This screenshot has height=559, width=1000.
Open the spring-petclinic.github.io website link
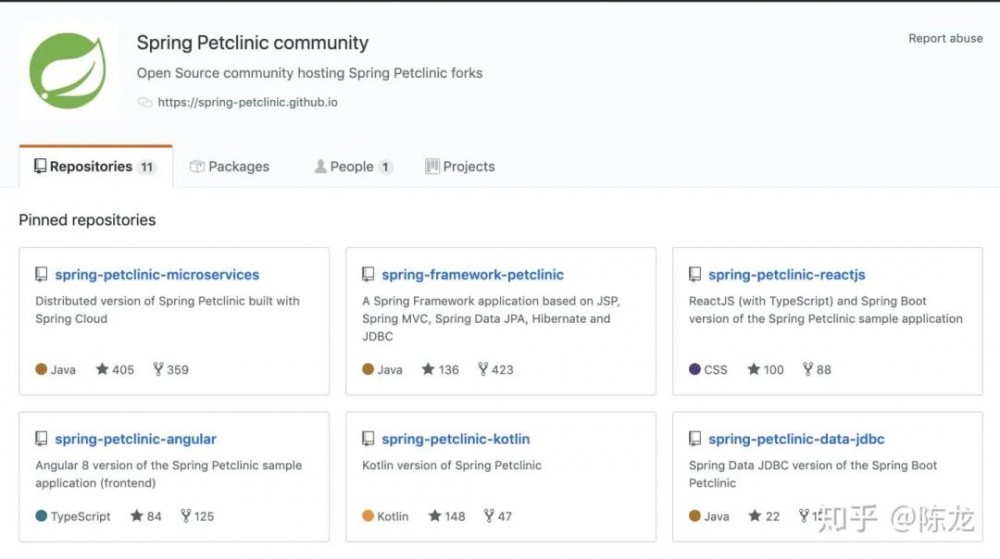[x=247, y=102]
